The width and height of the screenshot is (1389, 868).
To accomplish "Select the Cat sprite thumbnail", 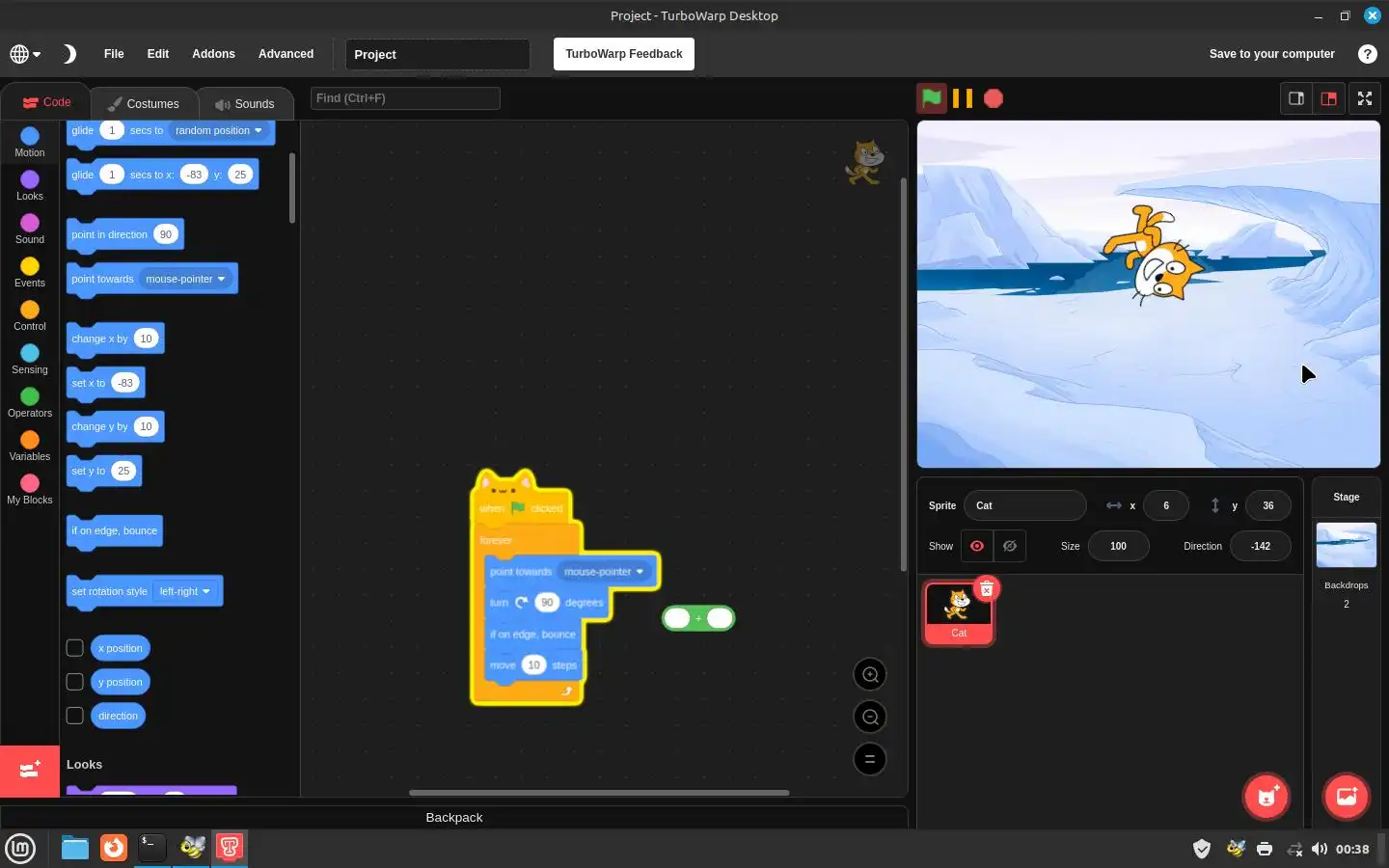I will tap(958, 613).
